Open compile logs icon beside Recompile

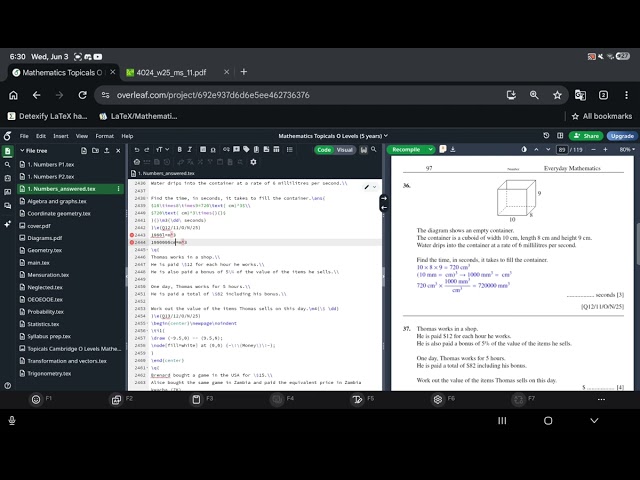(x=443, y=149)
